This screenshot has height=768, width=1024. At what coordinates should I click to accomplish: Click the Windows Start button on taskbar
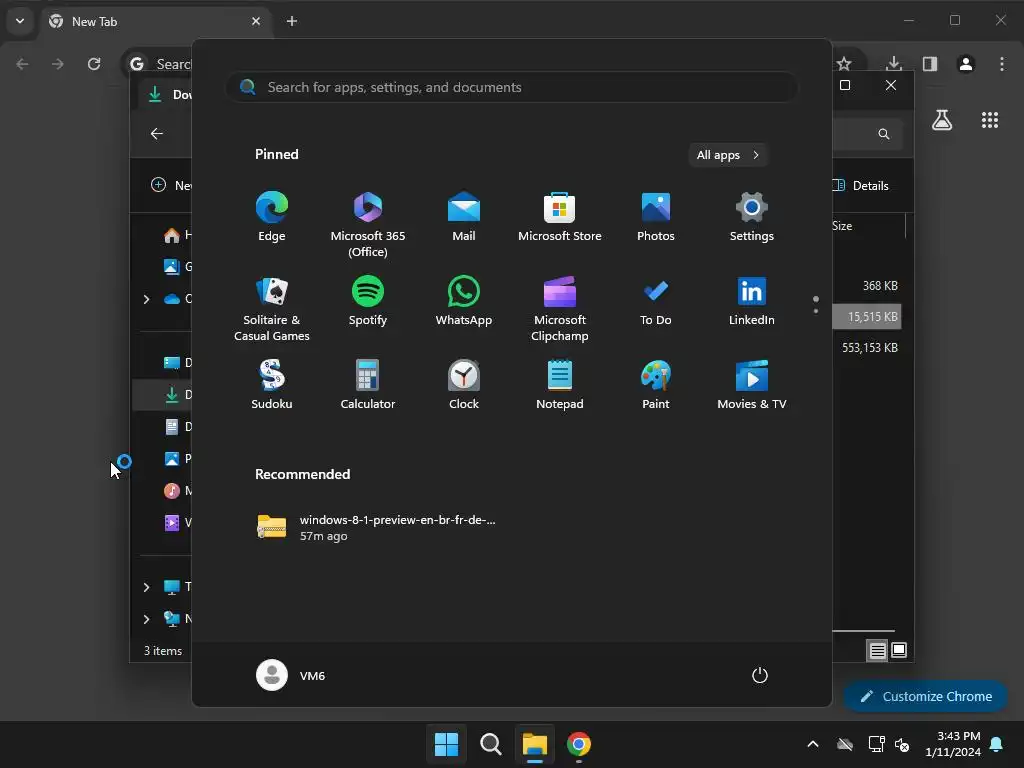pyautogui.click(x=447, y=744)
